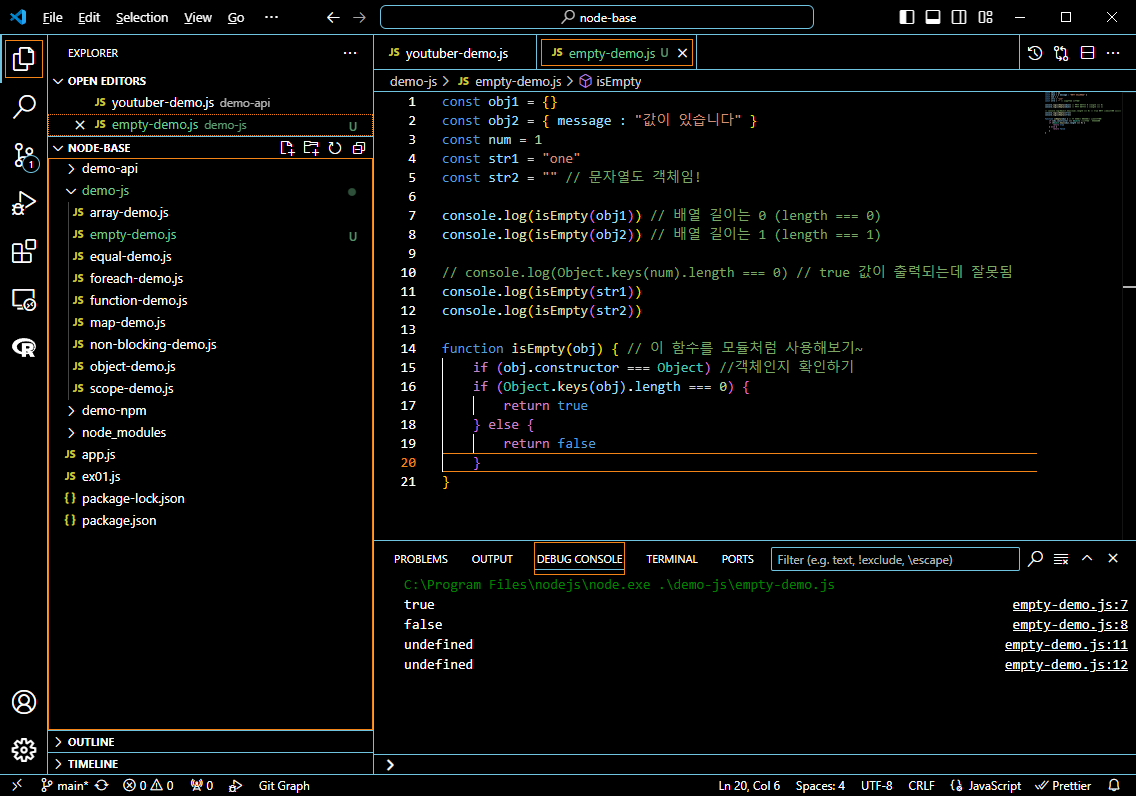Expand the OUTLINE section
This screenshot has height=796, width=1136.
coord(210,742)
